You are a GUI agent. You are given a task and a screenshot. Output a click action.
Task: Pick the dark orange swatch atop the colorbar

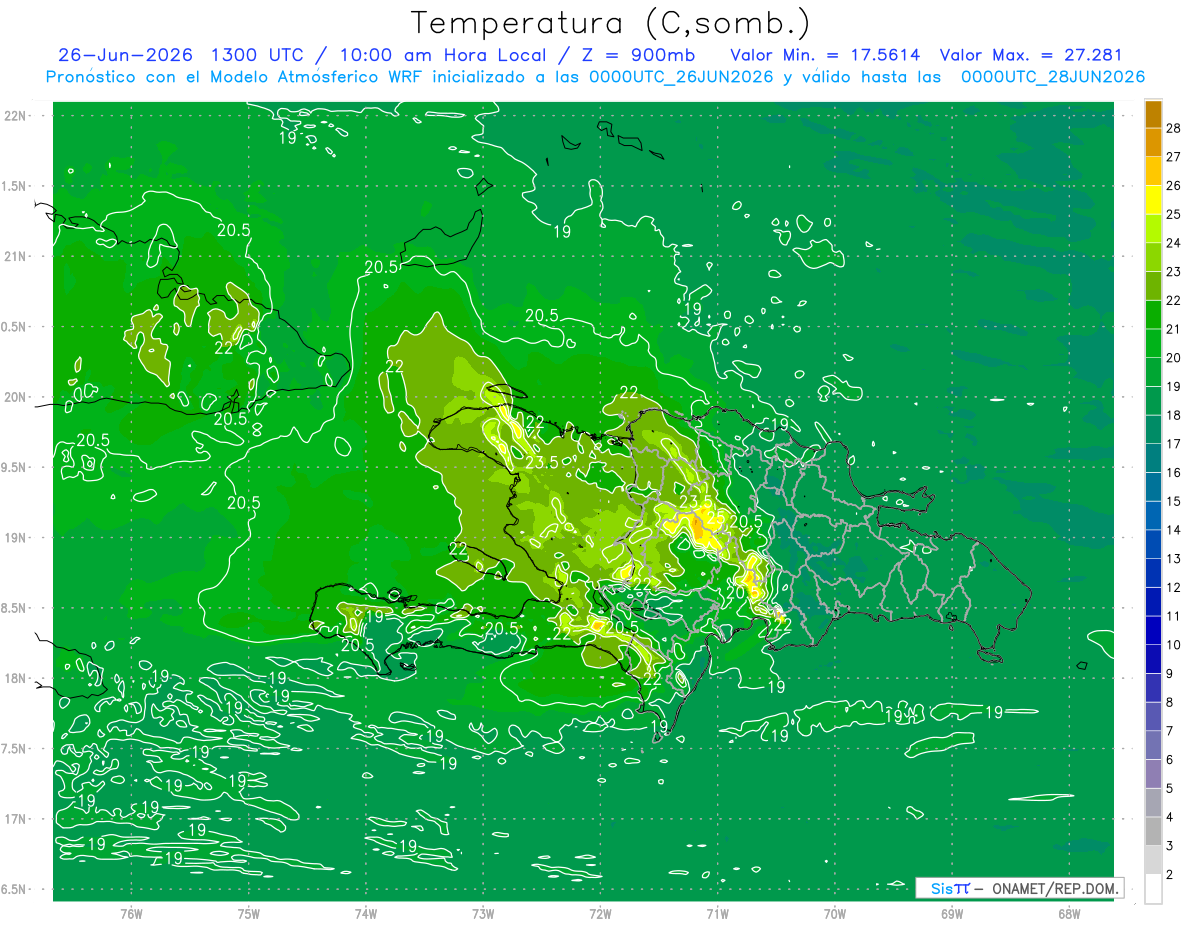pos(1153,113)
